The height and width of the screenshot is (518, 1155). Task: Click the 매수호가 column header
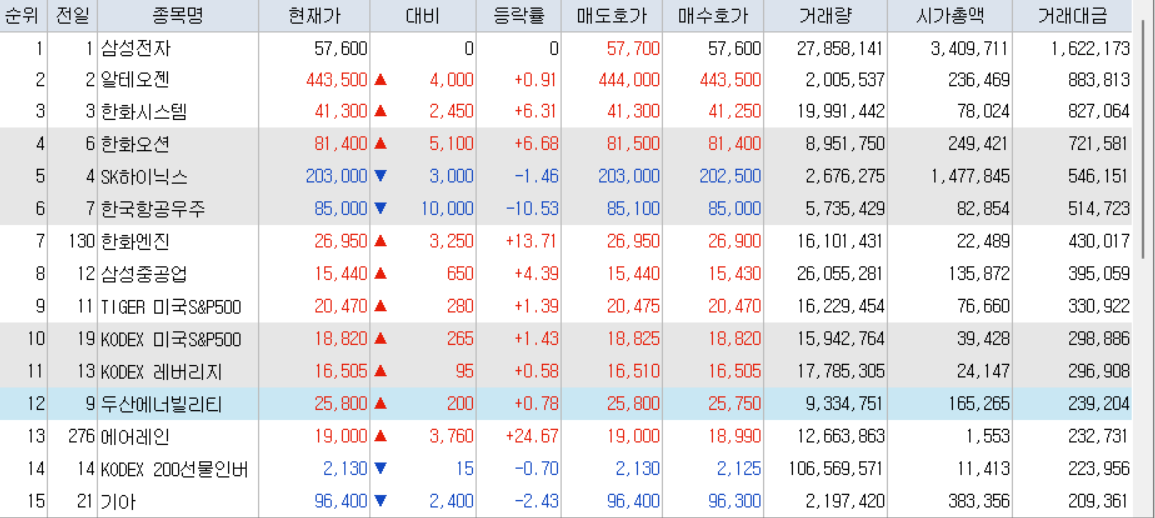pyautogui.click(x=713, y=16)
